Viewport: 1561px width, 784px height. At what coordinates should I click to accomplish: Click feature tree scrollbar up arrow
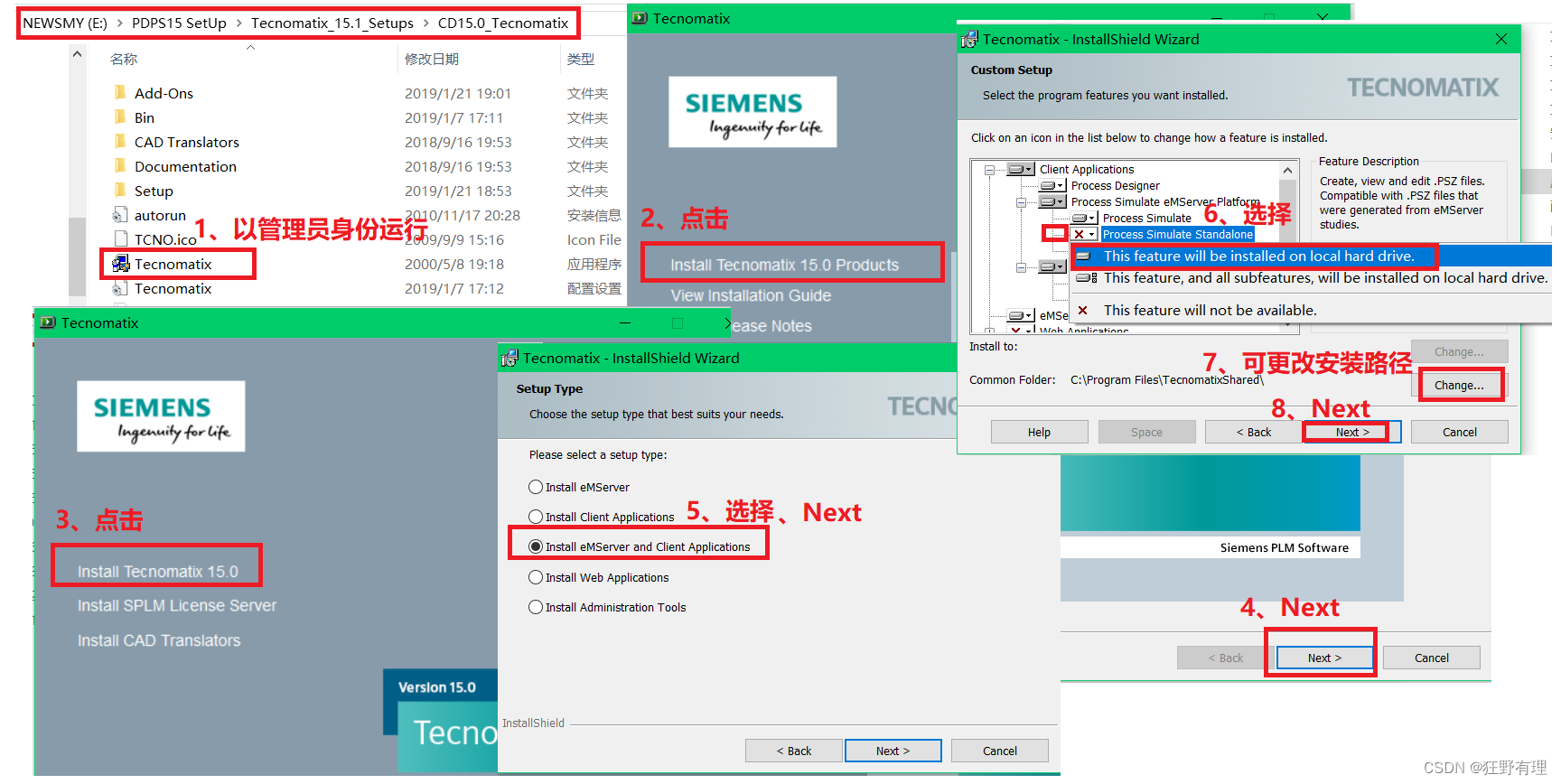coord(1288,171)
